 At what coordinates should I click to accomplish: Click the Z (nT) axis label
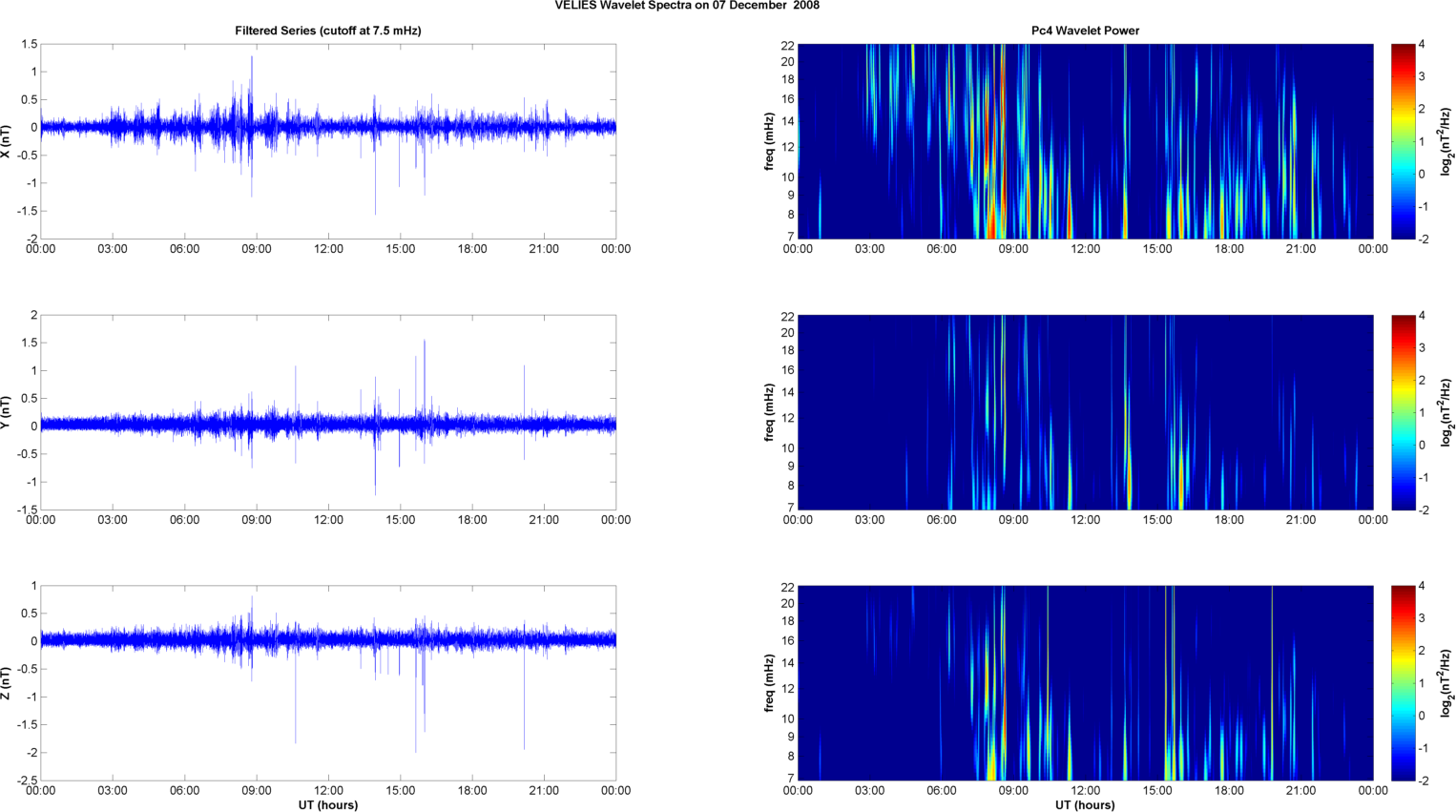(7, 683)
